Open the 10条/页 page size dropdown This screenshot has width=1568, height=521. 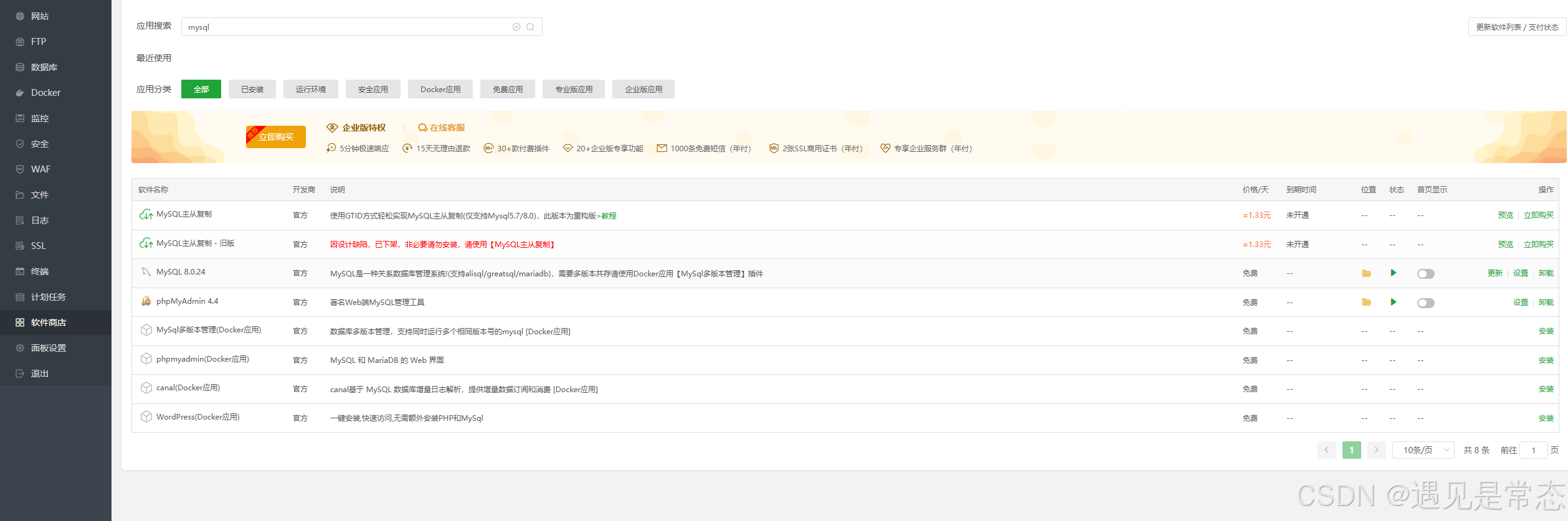[1423, 450]
